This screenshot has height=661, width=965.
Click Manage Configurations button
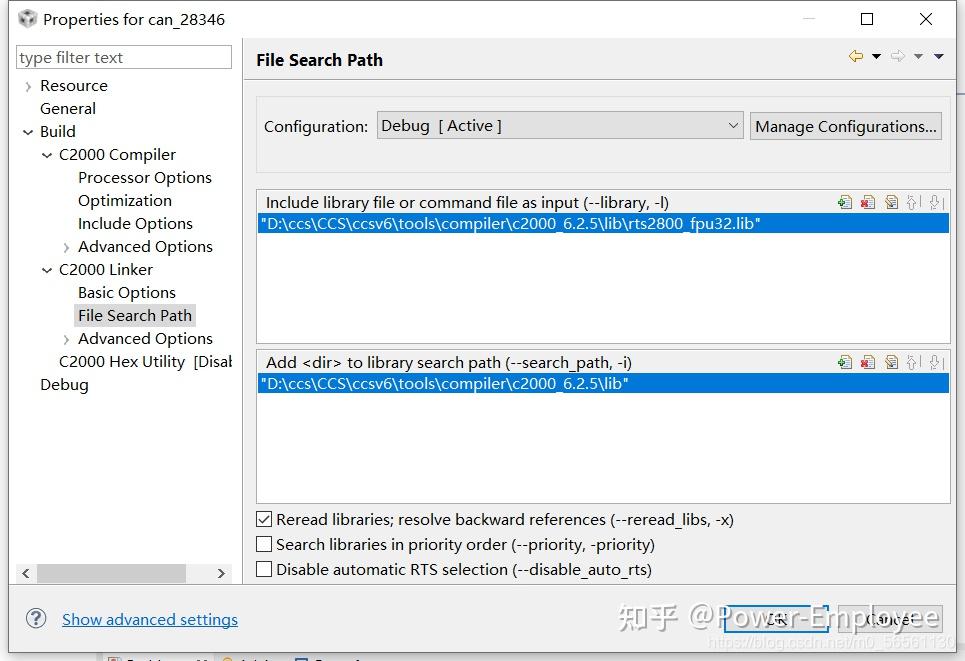point(845,126)
